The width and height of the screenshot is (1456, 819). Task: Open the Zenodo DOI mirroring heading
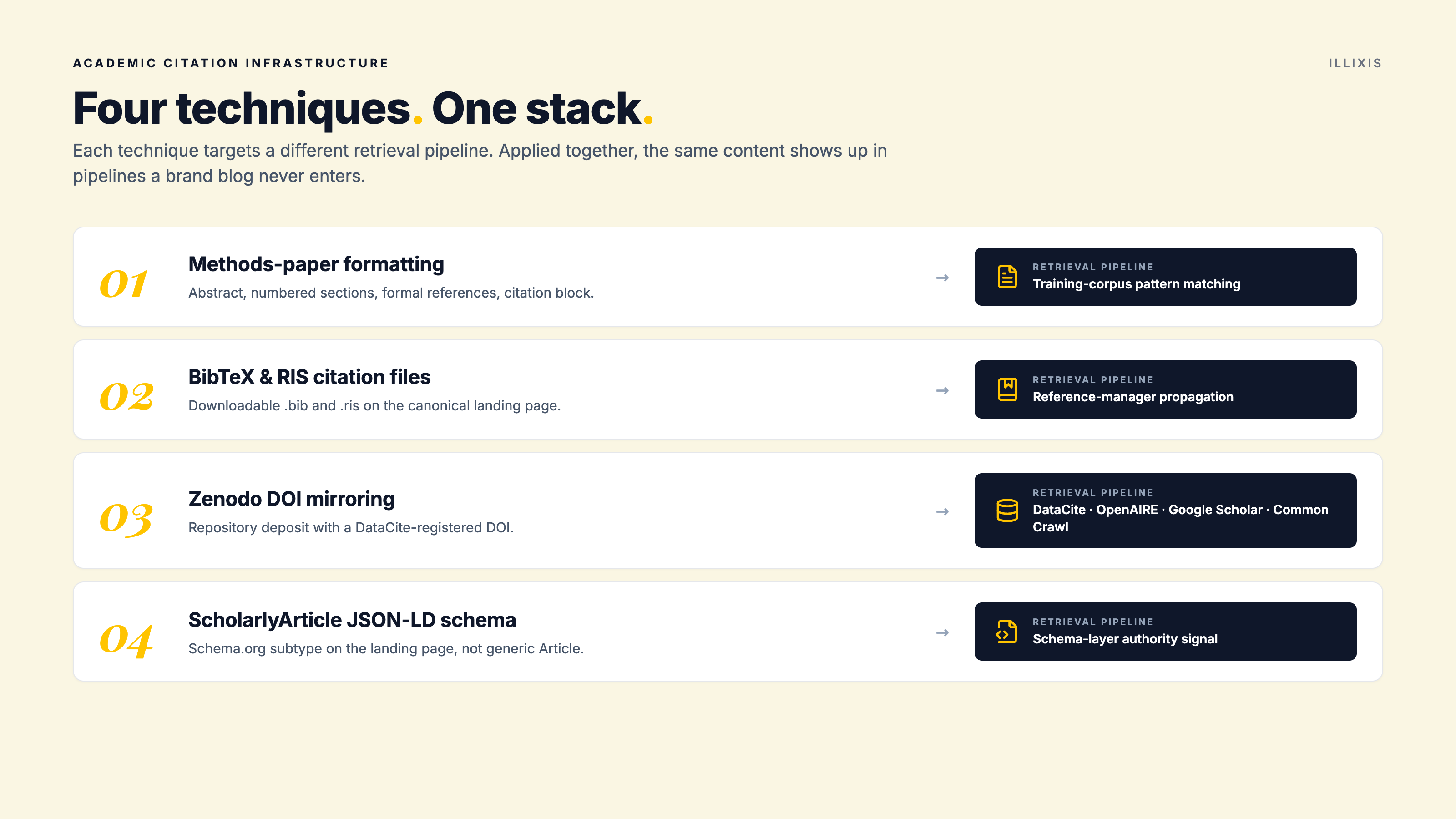291,499
